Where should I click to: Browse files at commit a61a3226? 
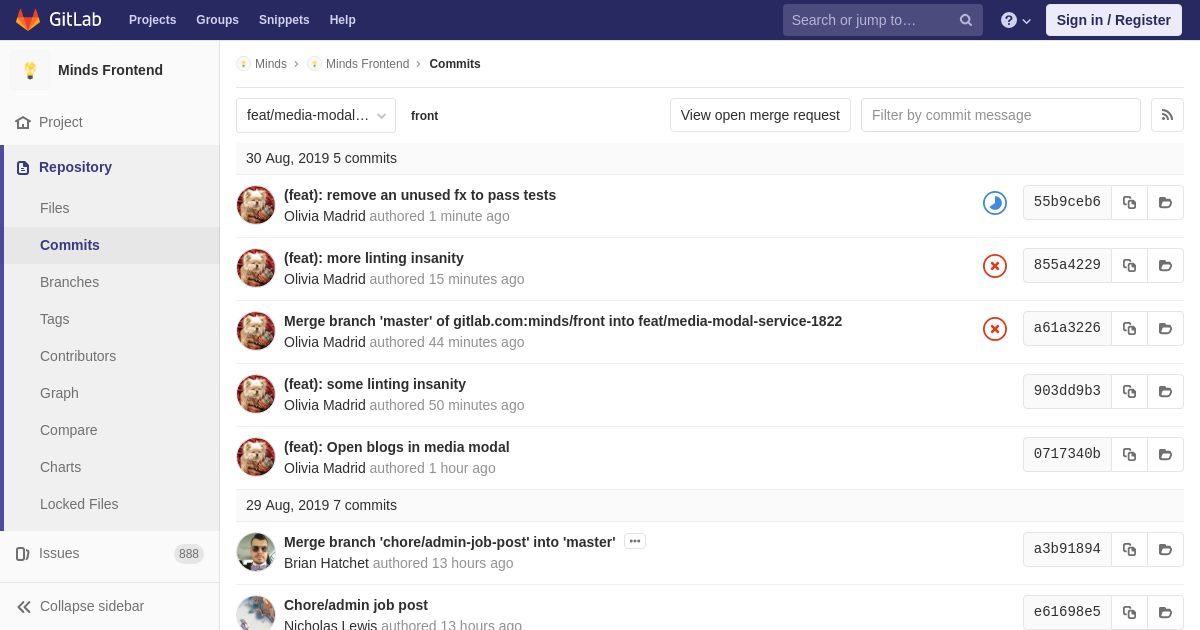pos(1165,328)
